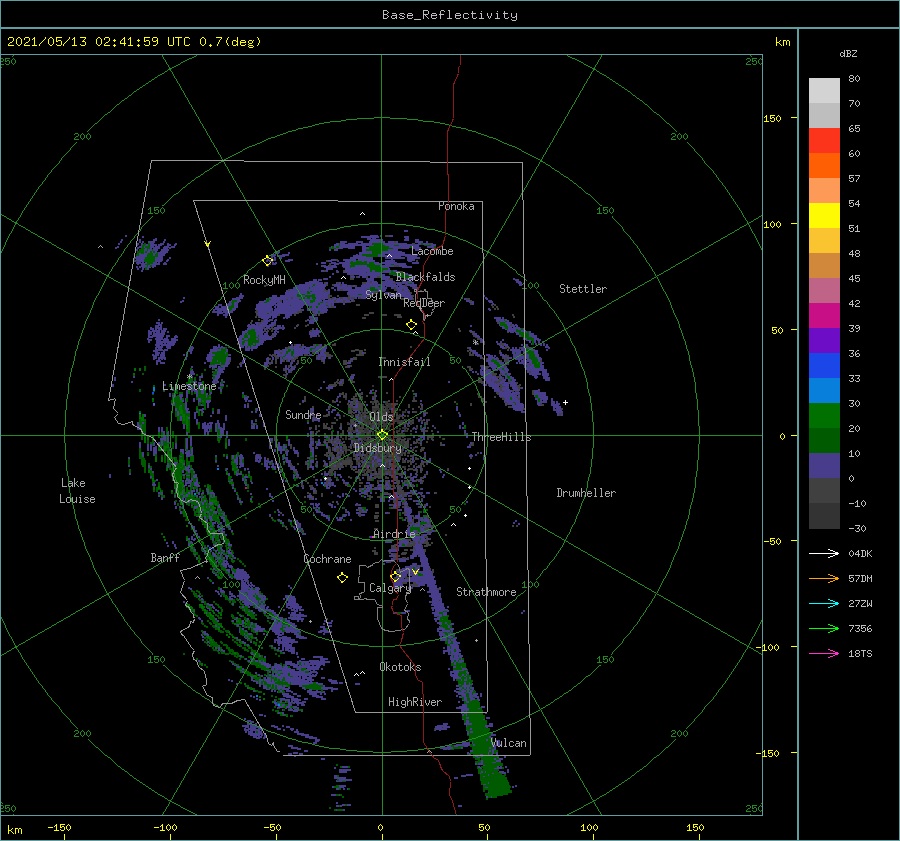Click the blue 36 dBZ color swatch
This screenshot has width=900, height=841.
point(824,366)
